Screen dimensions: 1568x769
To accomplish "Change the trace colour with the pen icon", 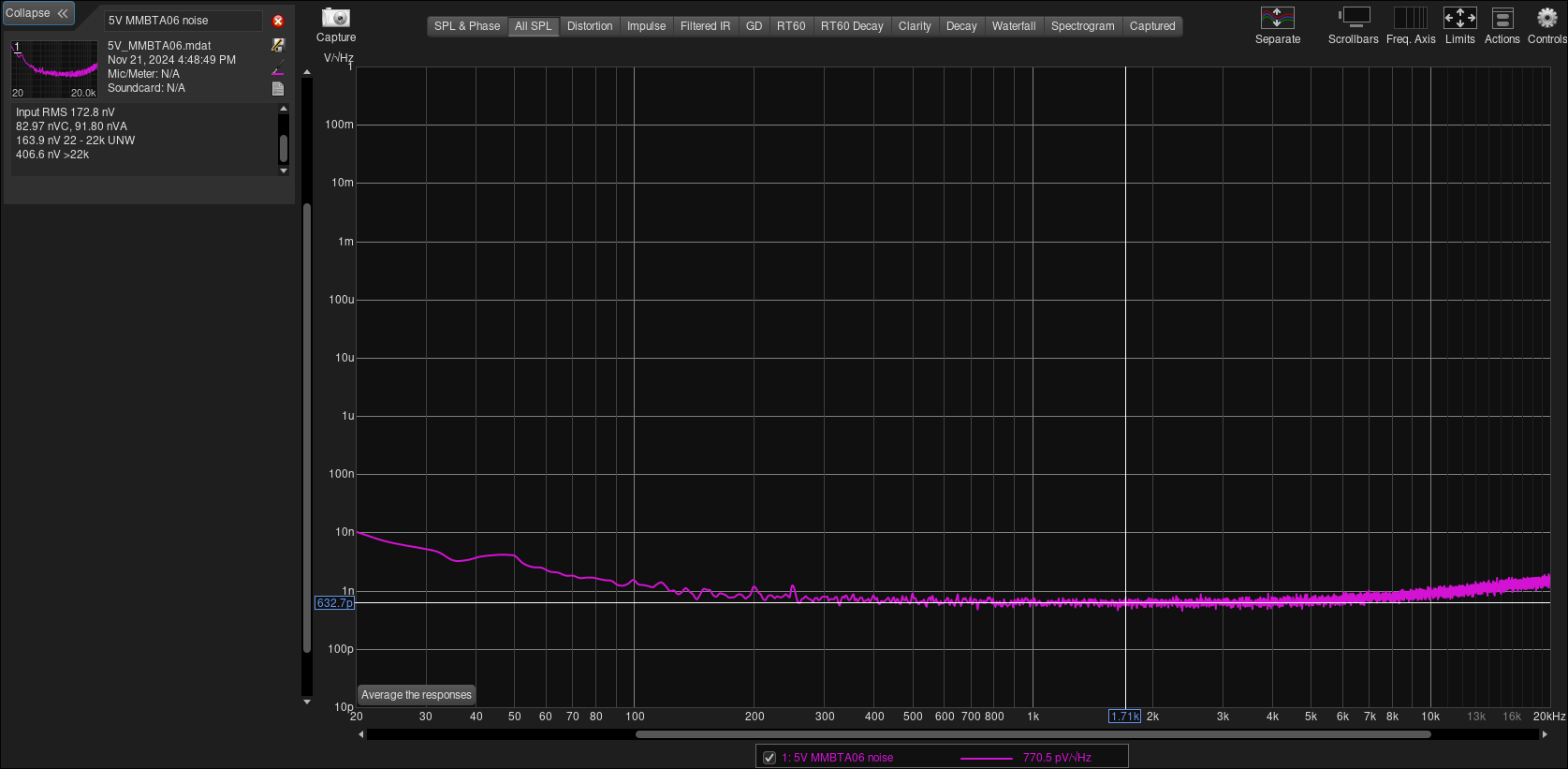I will pyautogui.click(x=278, y=67).
